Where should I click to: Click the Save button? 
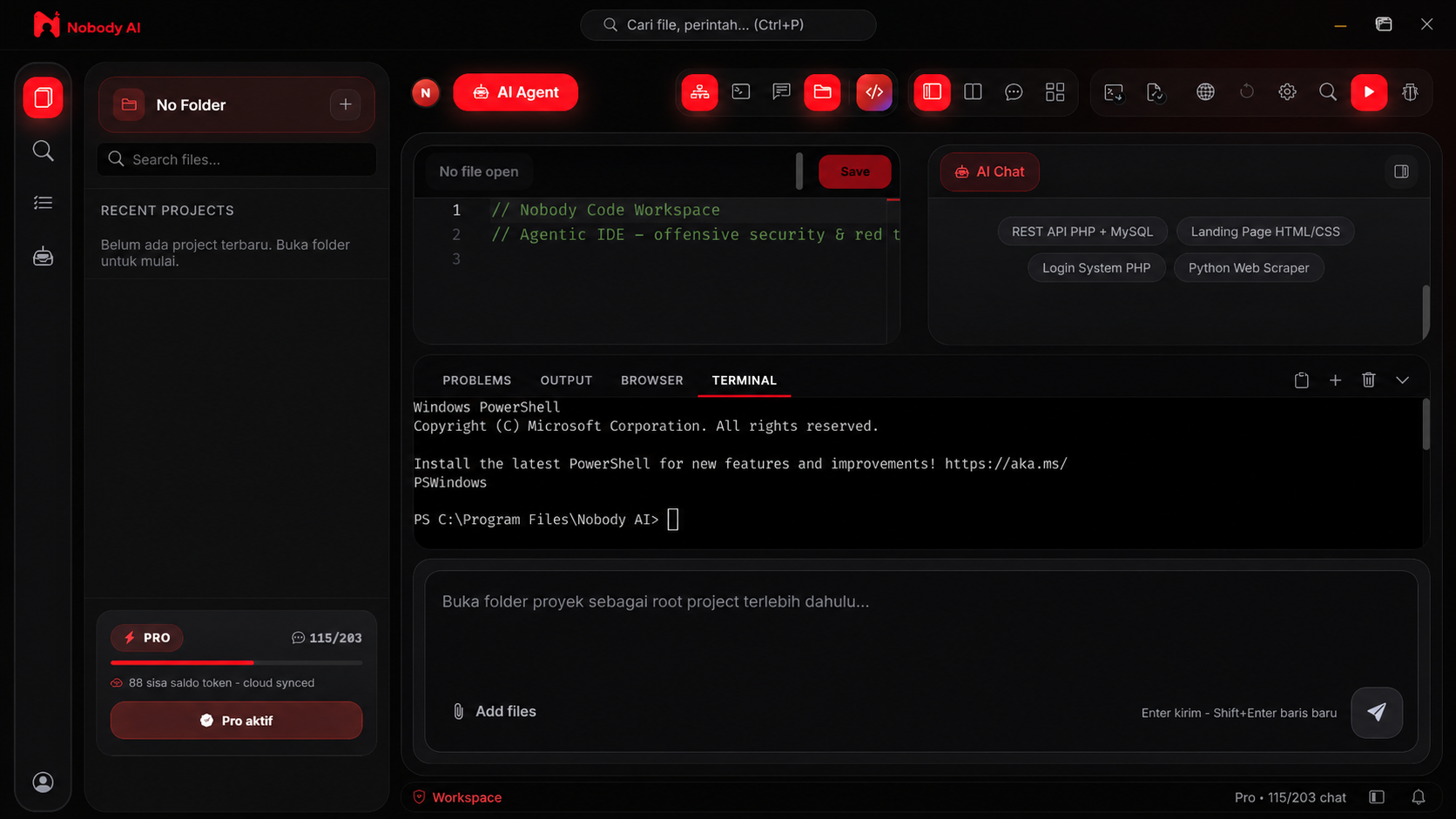[x=854, y=171]
